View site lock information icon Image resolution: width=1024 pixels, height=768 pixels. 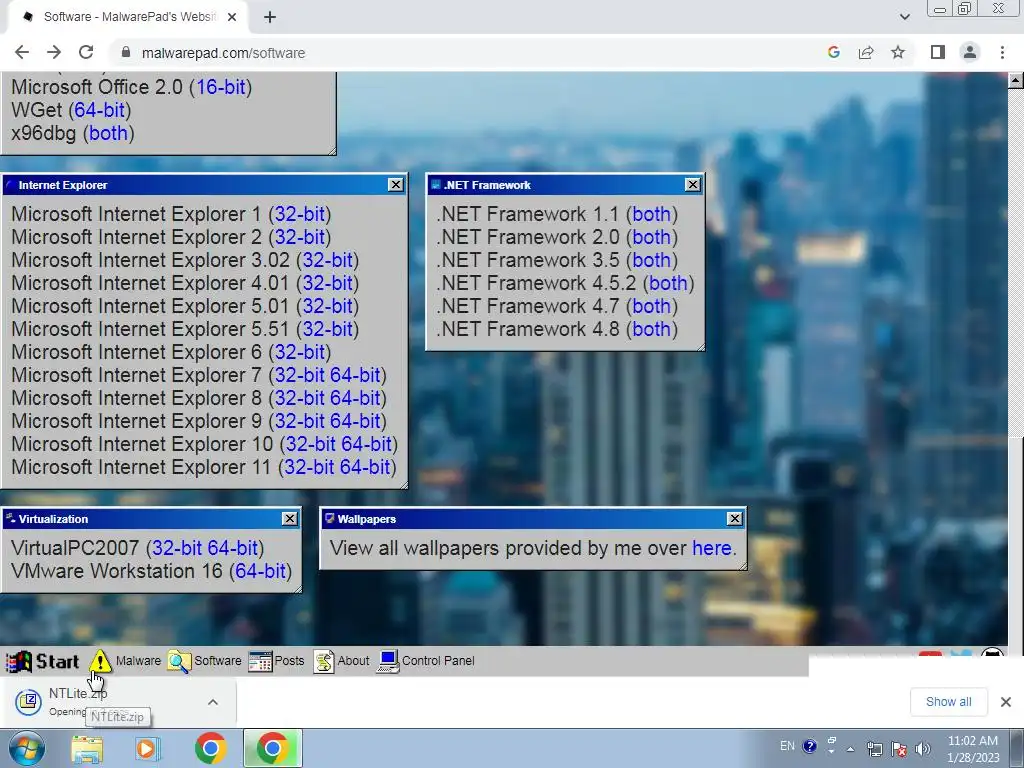126,52
